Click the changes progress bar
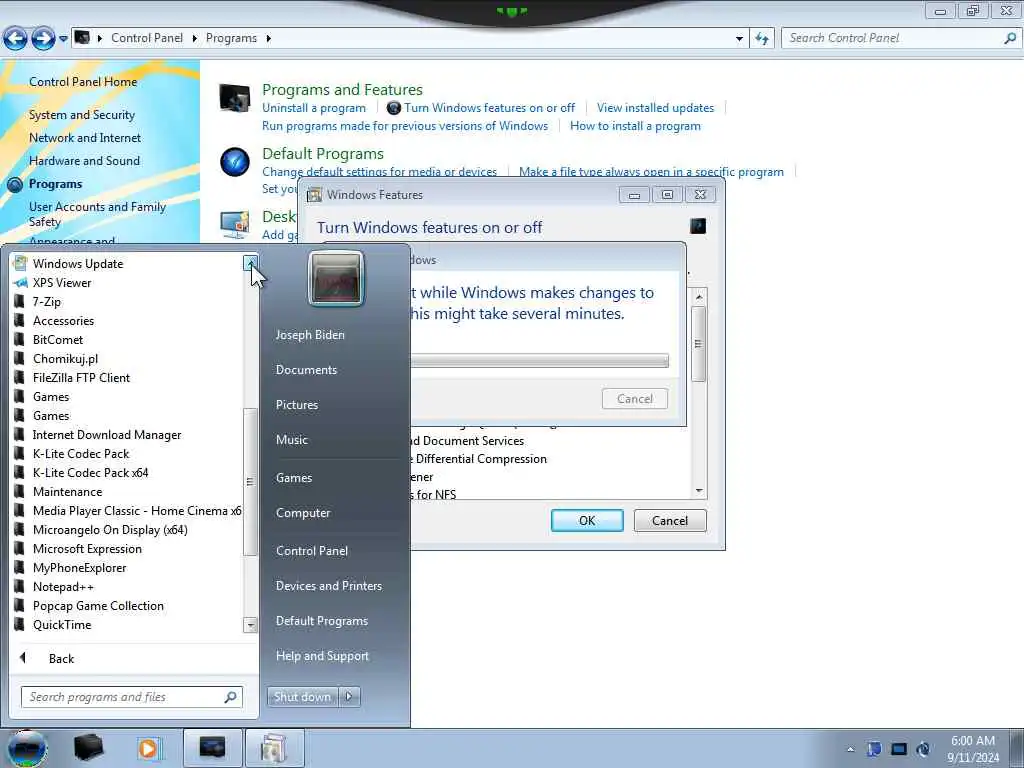This screenshot has height=768, width=1024. pyautogui.click(x=539, y=360)
